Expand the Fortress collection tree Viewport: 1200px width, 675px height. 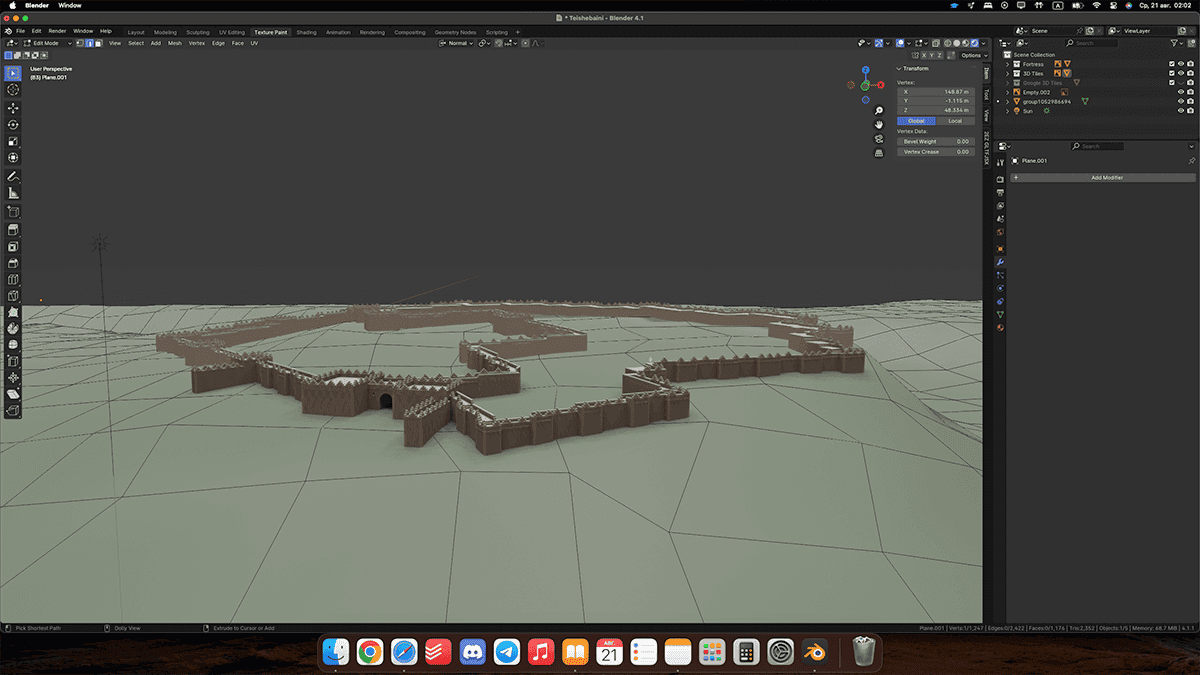tap(1008, 64)
